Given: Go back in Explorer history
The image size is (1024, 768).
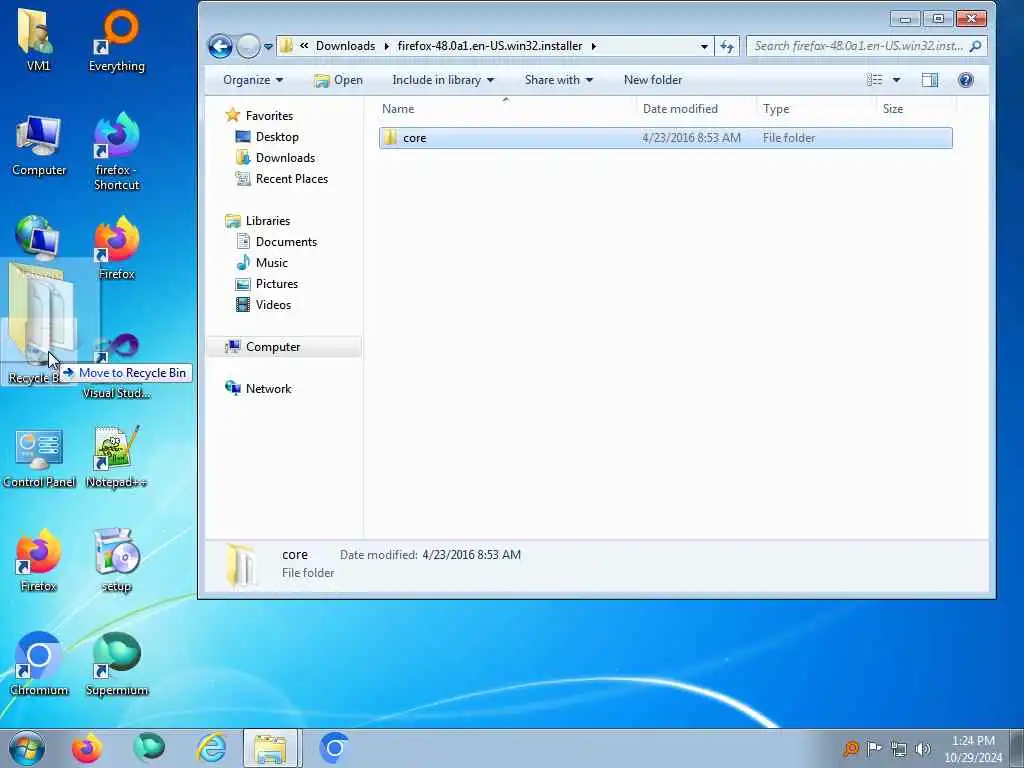Looking at the screenshot, I should point(220,46).
